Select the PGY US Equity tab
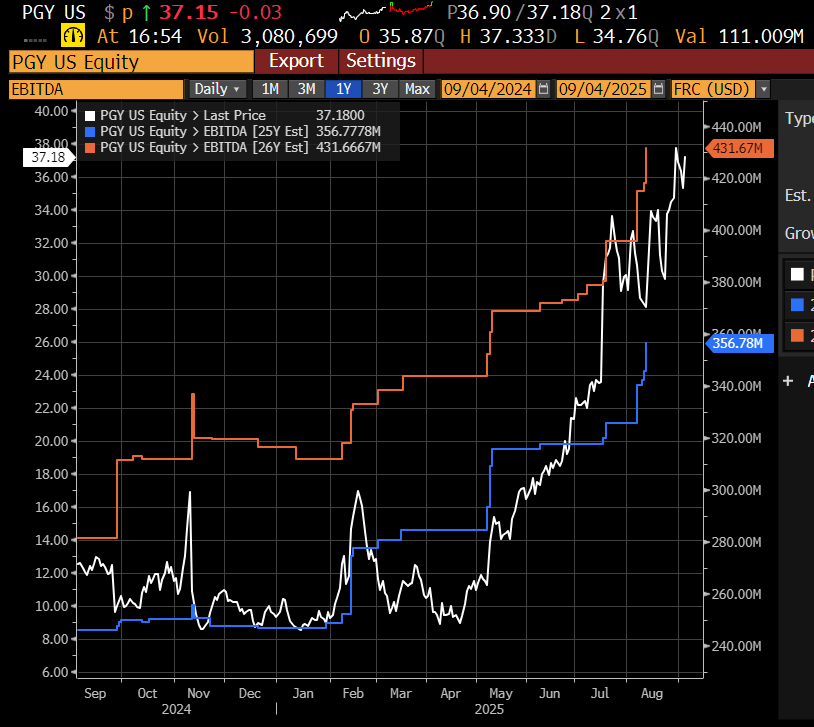The width and height of the screenshot is (814, 727). pos(130,62)
